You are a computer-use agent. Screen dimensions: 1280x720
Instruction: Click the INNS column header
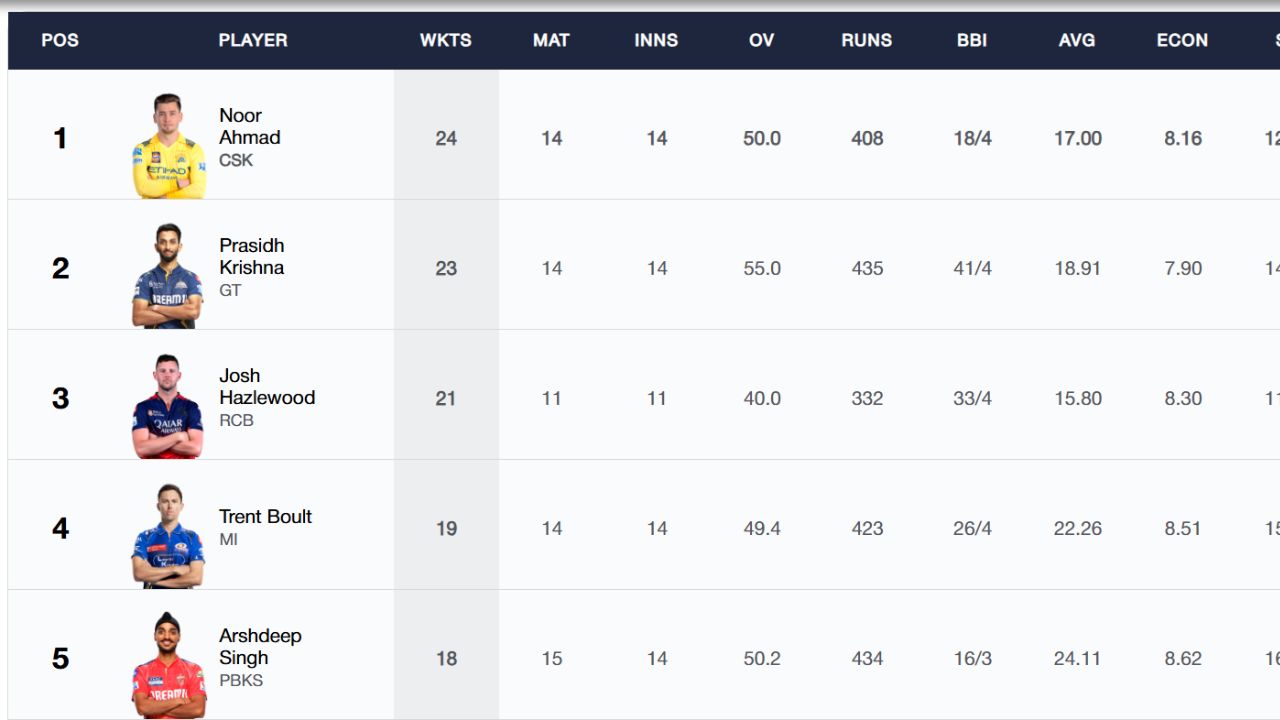656,40
